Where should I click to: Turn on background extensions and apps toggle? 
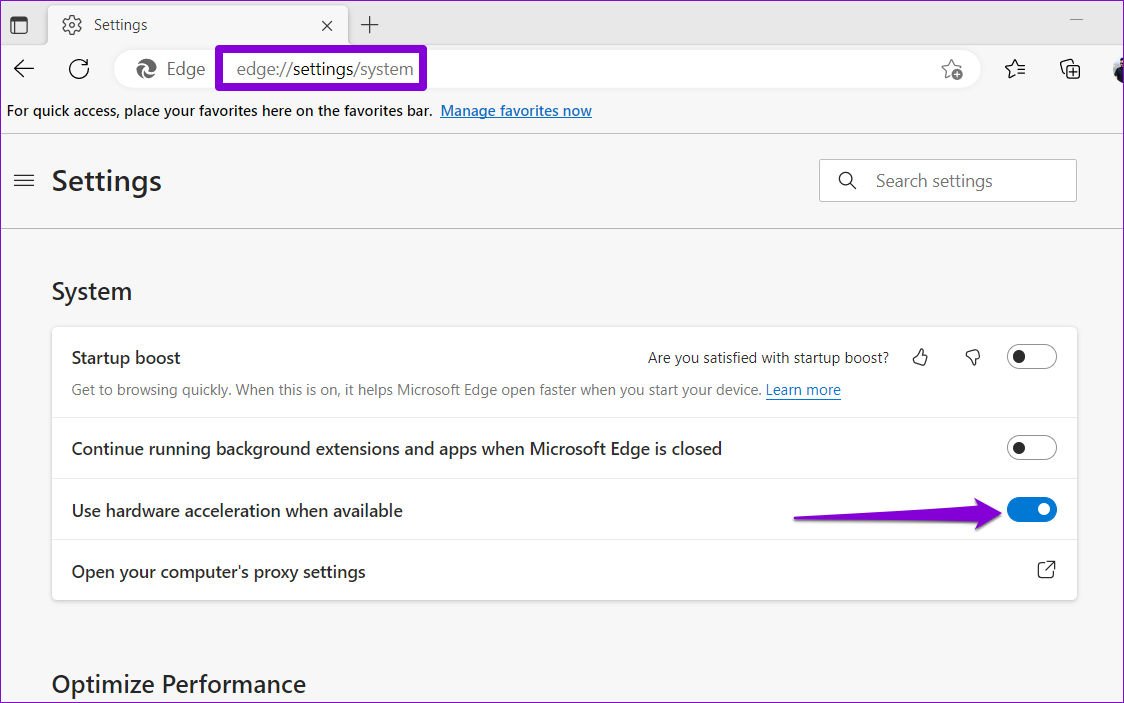pos(1031,447)
